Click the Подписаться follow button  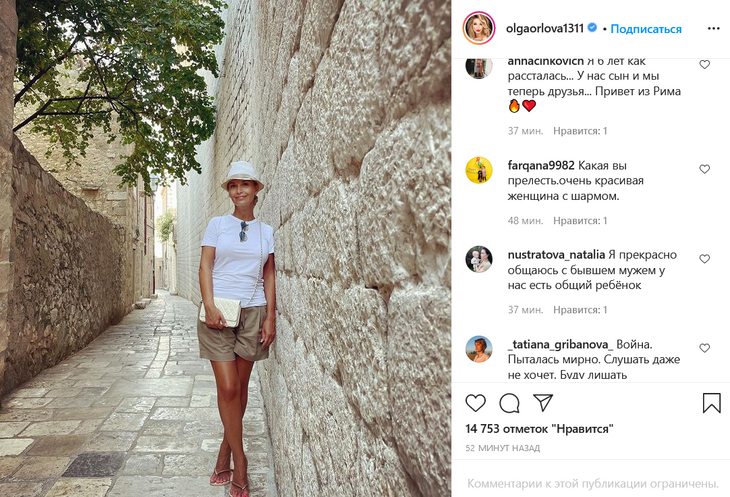click(x=646, y=29)
